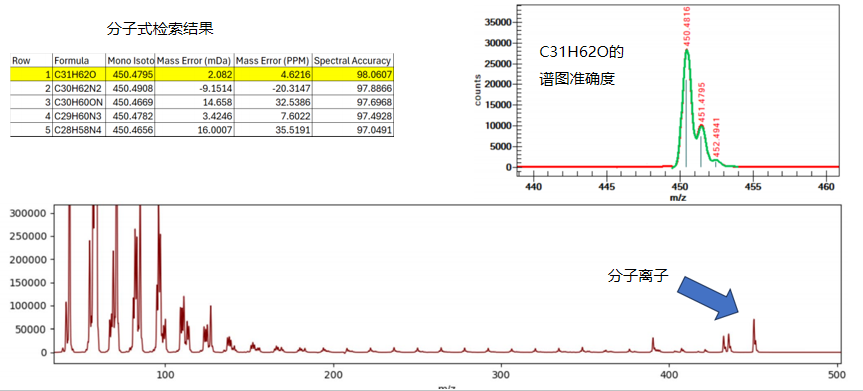The width and height of the screenshot is (863, 391).
Task: Click the 451.4795 peak label
Action: tap(702, 103)
